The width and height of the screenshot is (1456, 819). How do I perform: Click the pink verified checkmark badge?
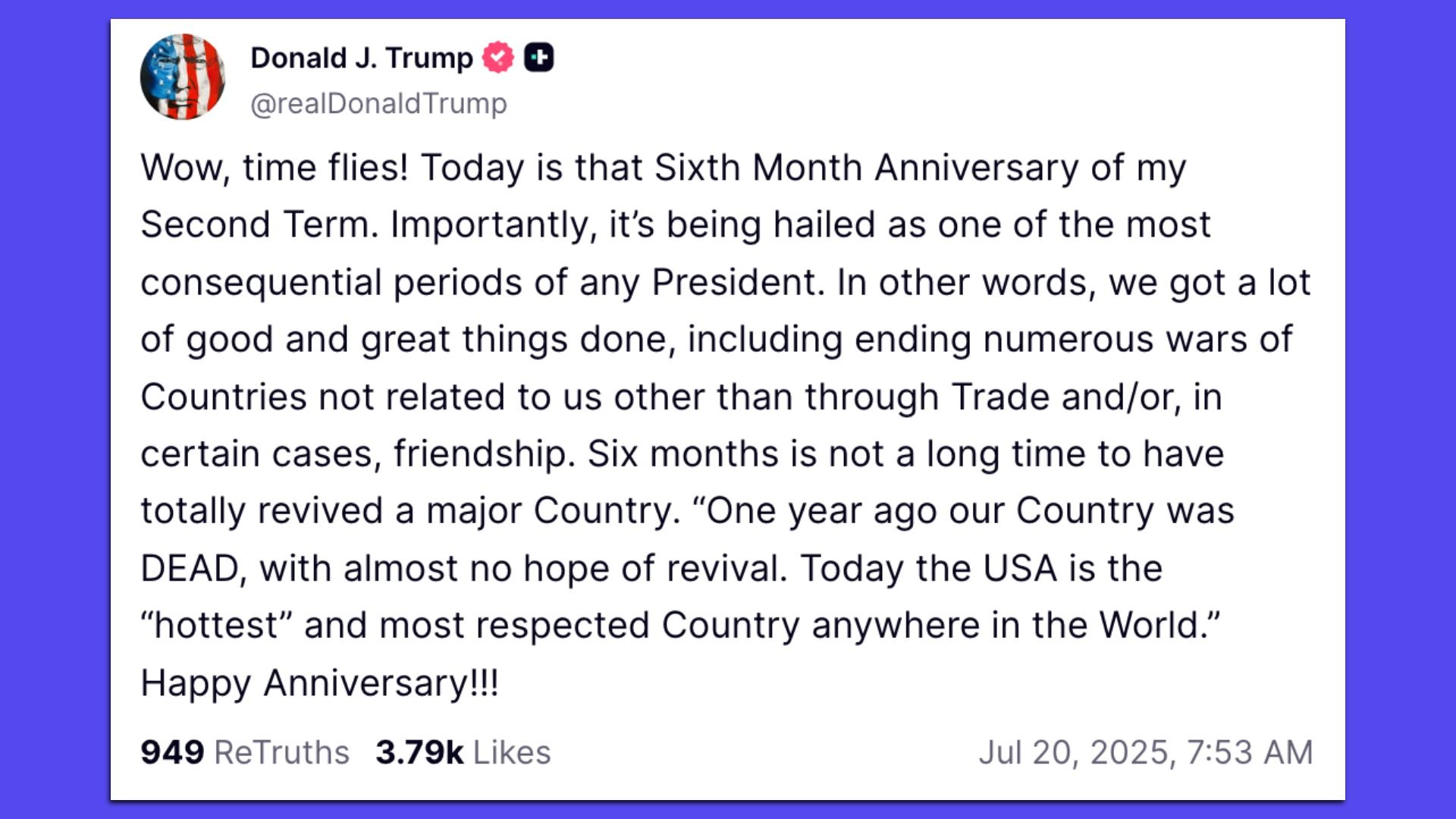pos(497,55)
